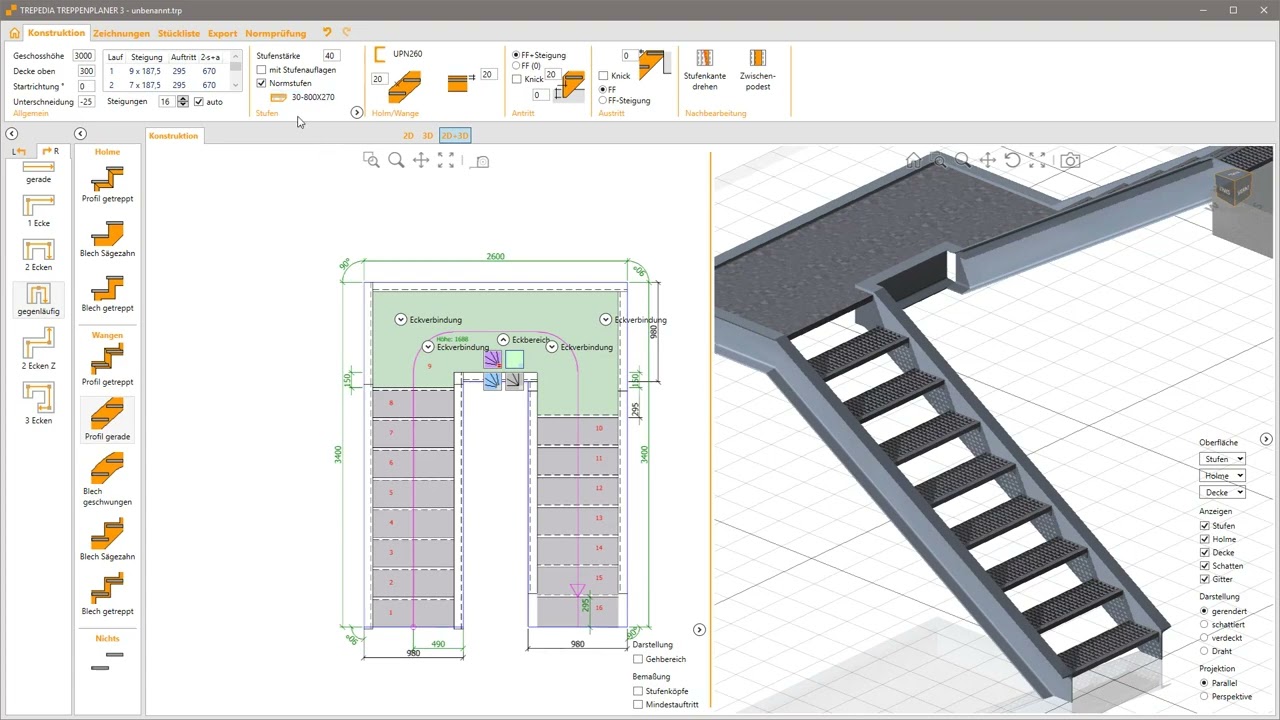The image size is (1280, 720).
Task: Select the FF-Steigung radio in Austritt
Action: pos(603,101)
